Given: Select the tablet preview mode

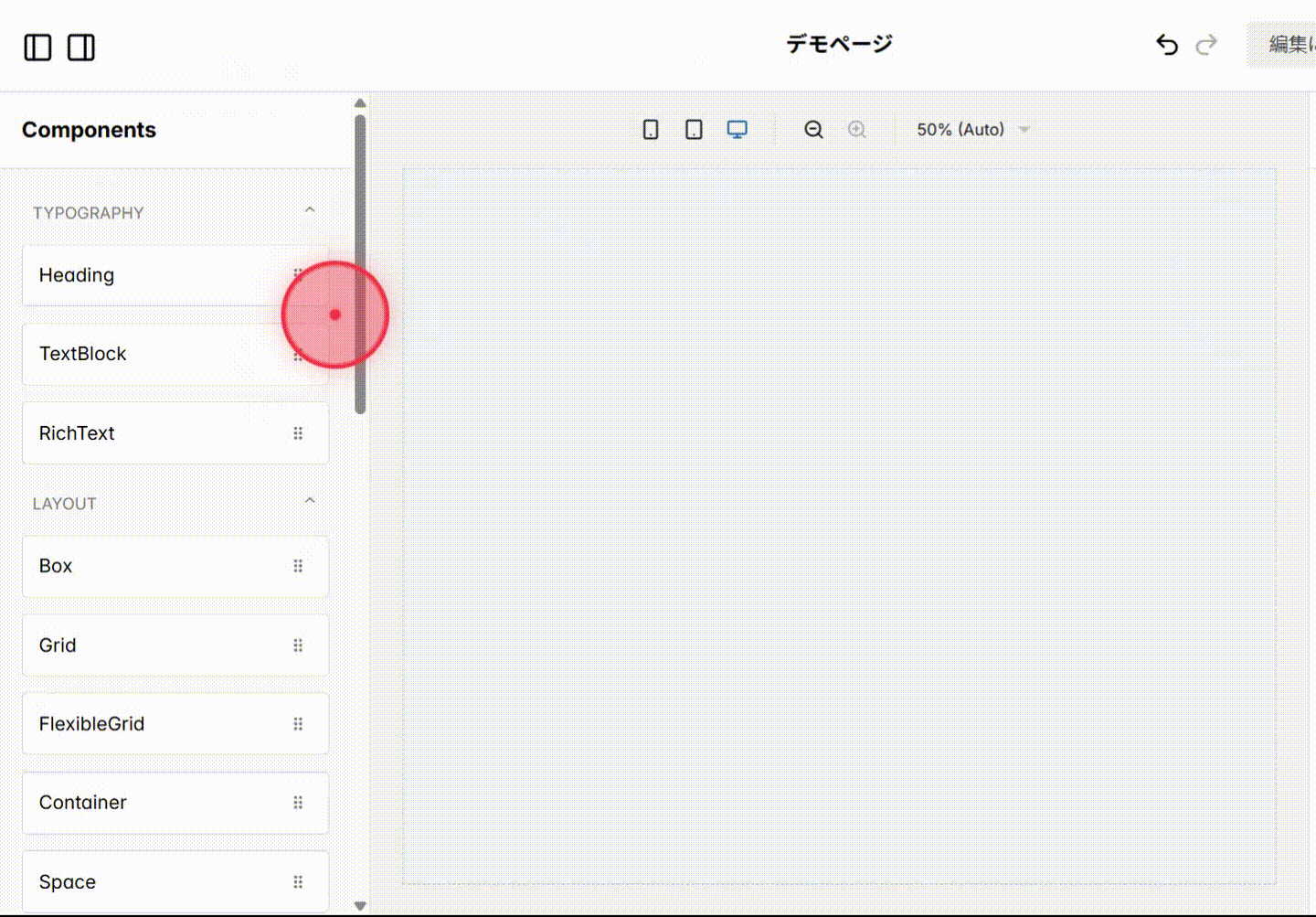Looking at the screenshot, I should click(694, 129).
